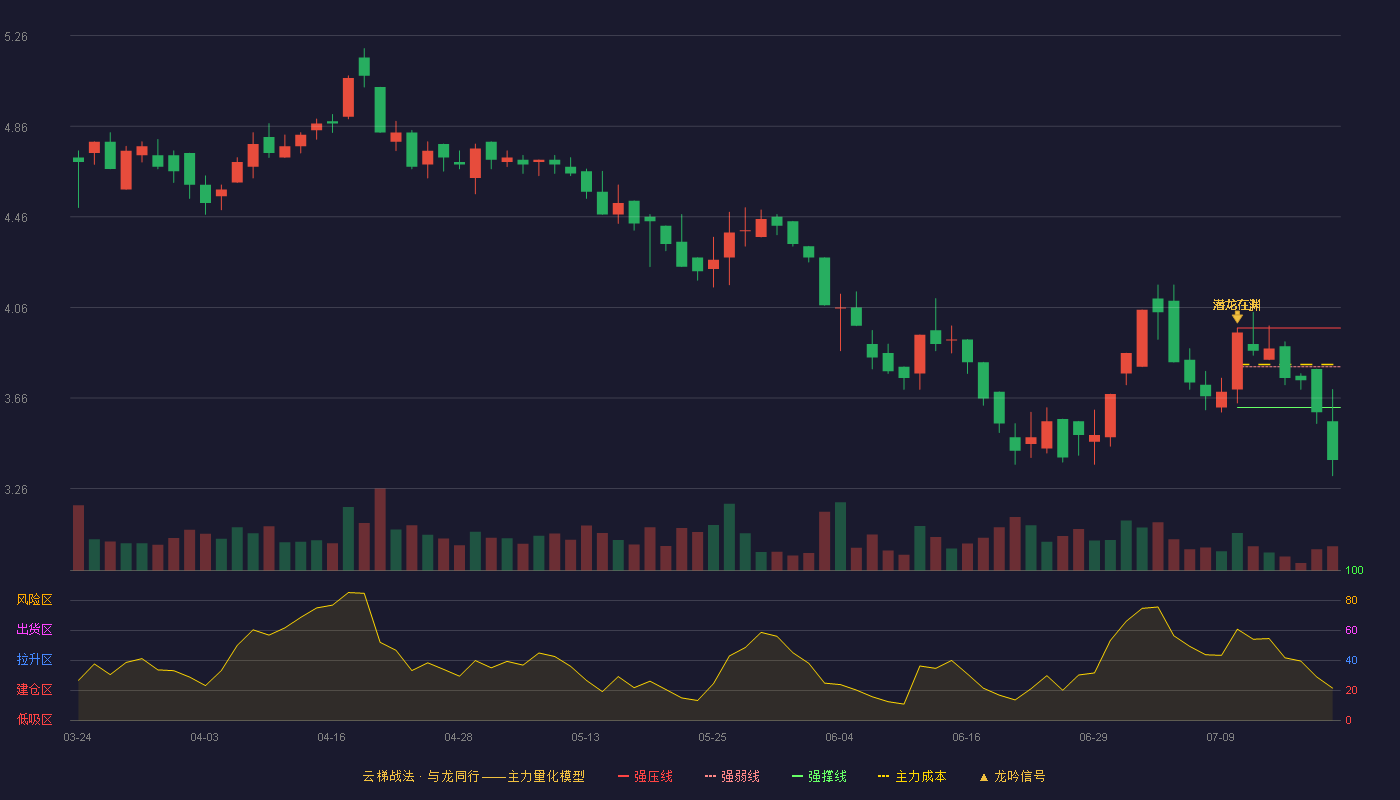Click the 潜龙在渊 signal text label
Viewport: 1400px width, 800px height.
1237,305
